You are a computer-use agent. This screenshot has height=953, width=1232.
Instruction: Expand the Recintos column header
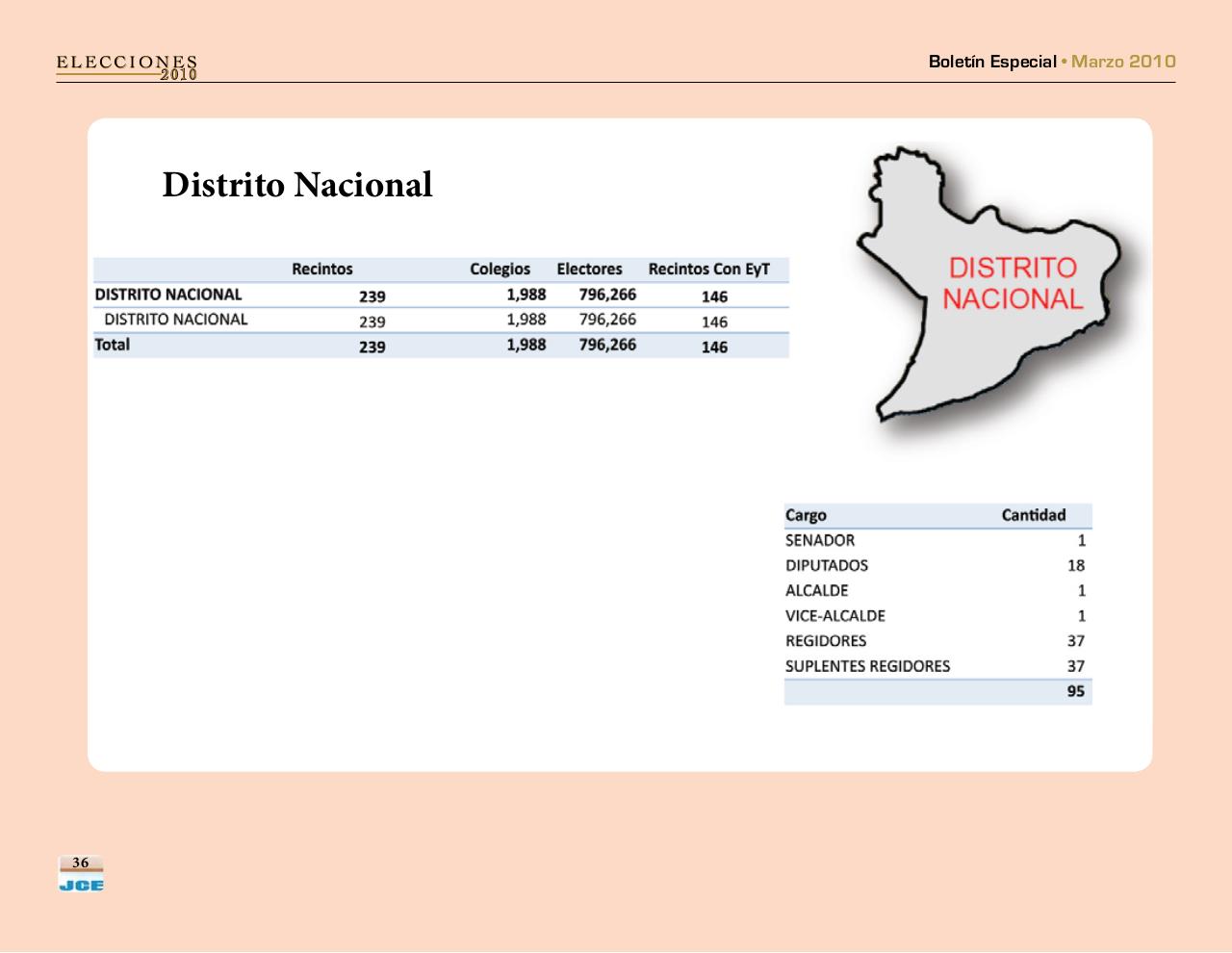(x=322, y=270)
